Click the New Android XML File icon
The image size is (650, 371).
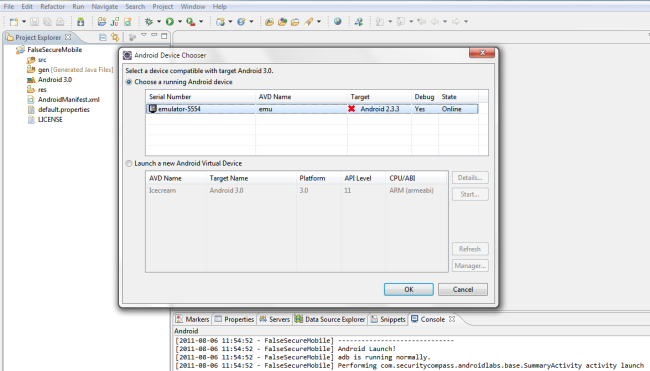(x=128, y=22)
